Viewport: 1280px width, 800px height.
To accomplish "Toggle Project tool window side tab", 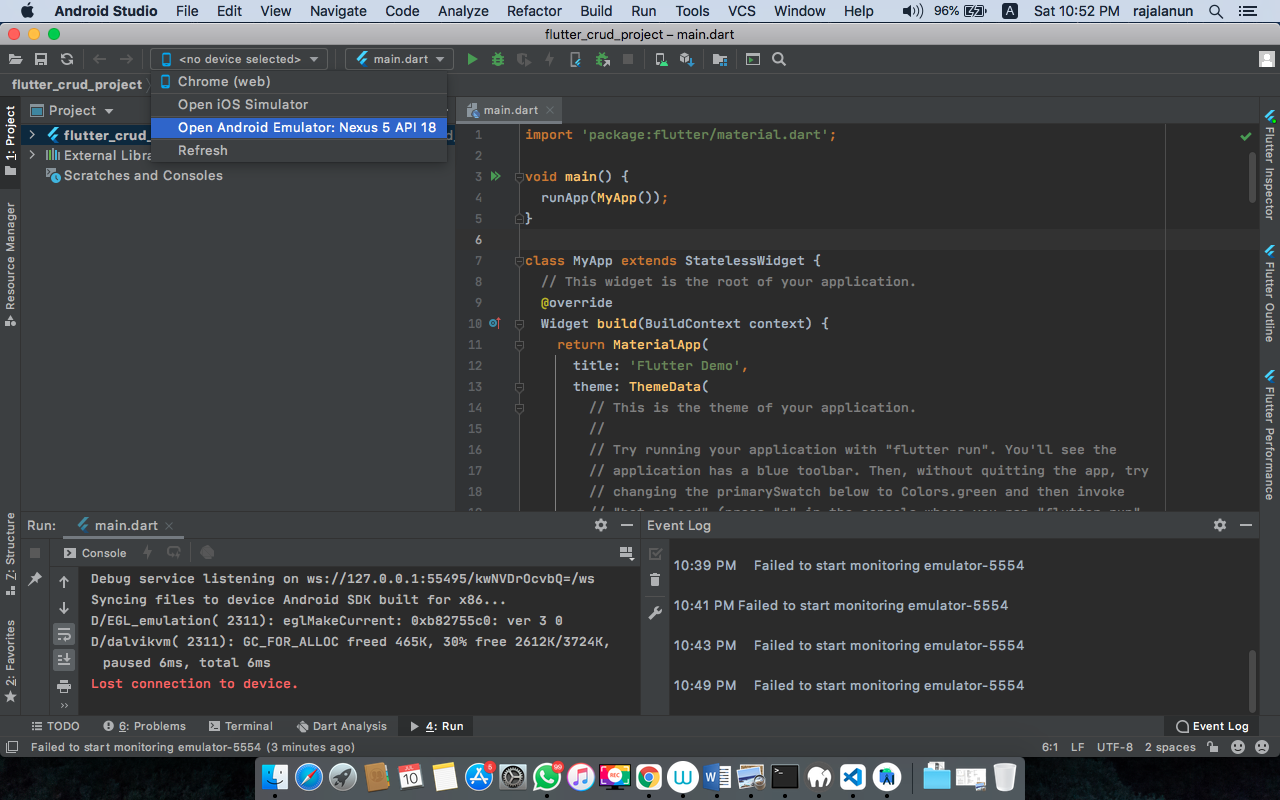I will pos(10,140).
